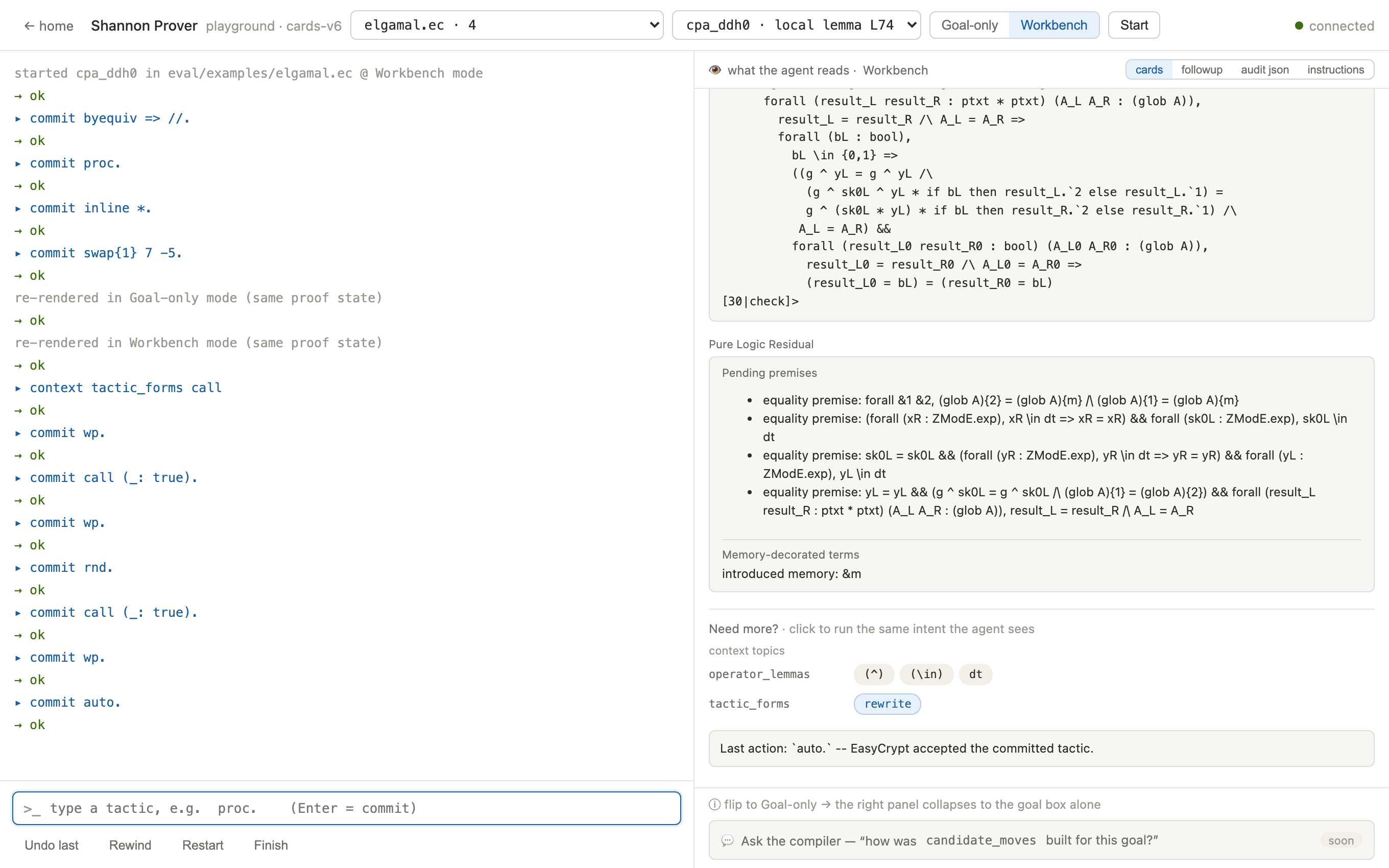Click 'introduced memory: &m' text
1389x868 pixels.
click(x=792, y=574)
